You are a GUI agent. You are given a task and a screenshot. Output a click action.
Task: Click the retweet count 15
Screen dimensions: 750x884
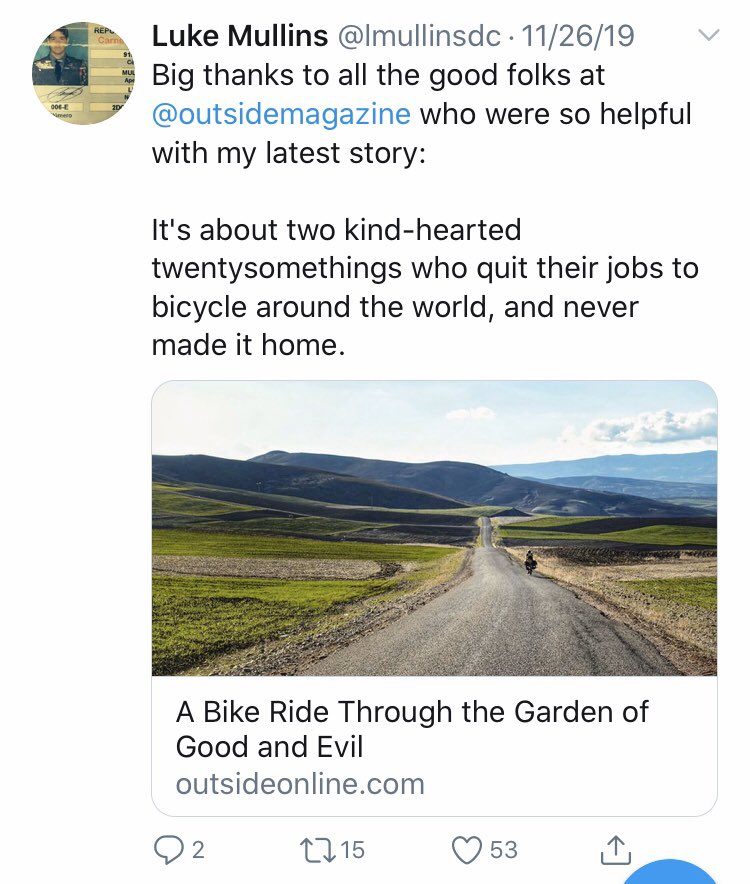pos(353,850)
